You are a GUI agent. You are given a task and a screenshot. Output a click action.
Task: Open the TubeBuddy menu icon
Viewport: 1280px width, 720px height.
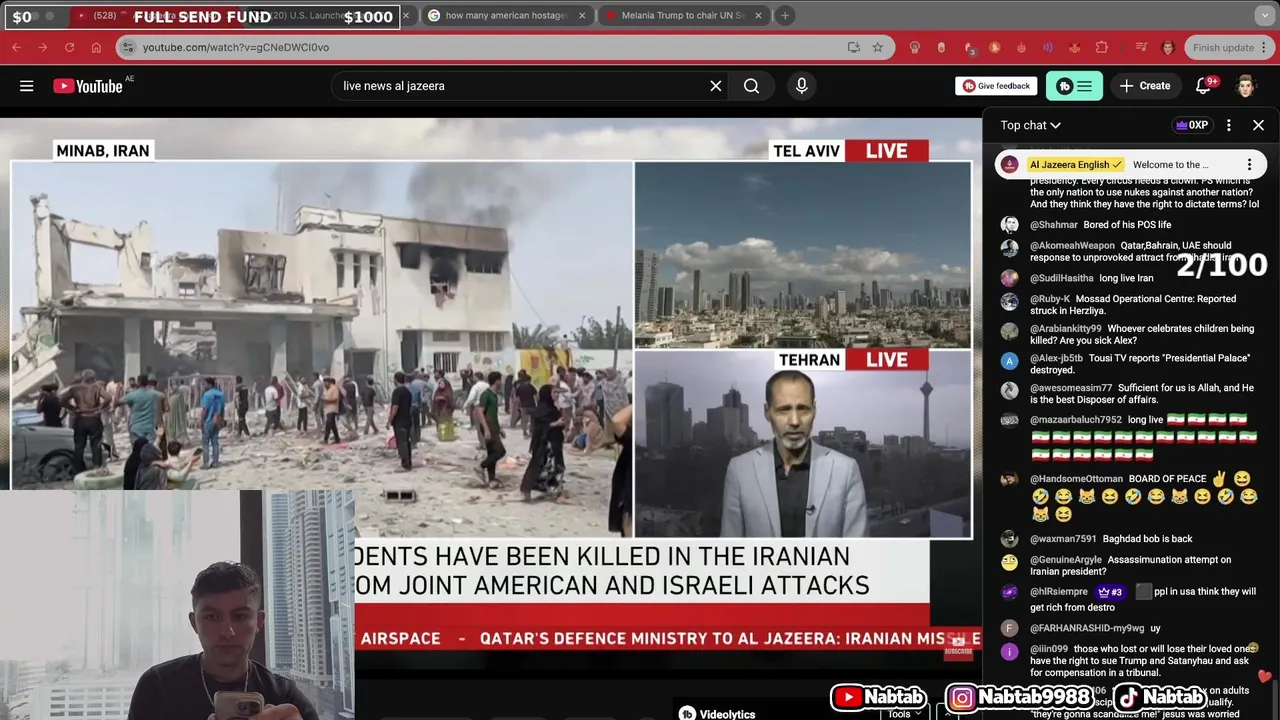1074,86
